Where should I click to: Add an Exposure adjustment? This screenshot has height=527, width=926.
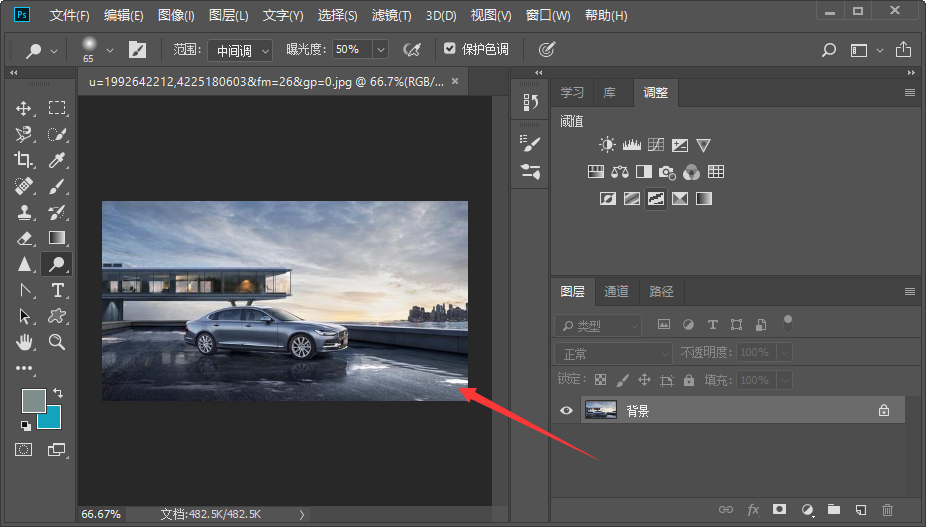click(x=680, y=145)
